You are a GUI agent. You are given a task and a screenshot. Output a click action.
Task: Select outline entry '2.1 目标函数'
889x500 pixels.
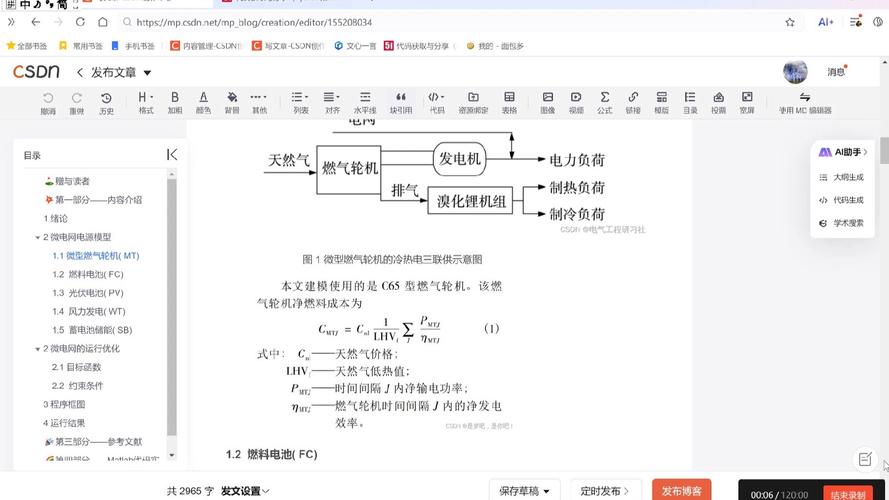click(x=77, y=367)
